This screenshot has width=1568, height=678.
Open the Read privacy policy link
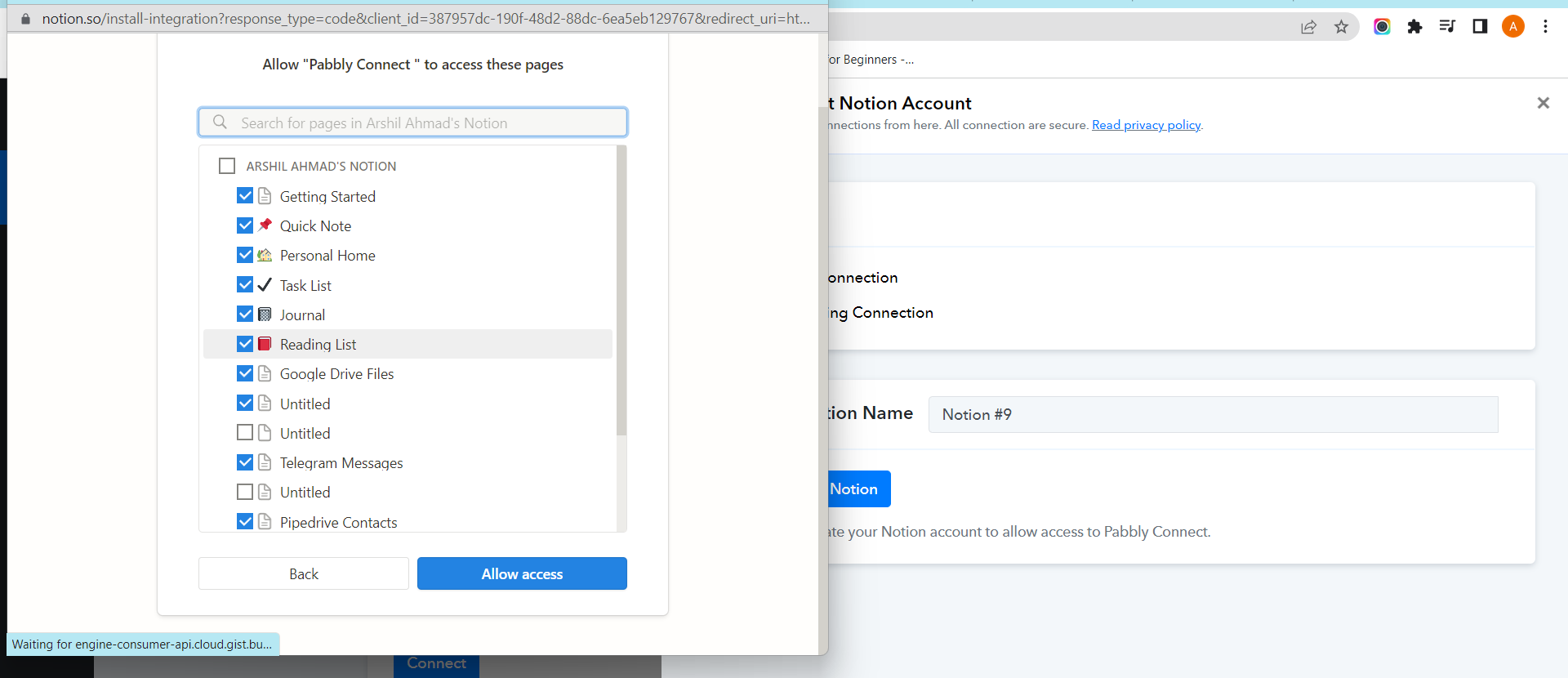1146,125
